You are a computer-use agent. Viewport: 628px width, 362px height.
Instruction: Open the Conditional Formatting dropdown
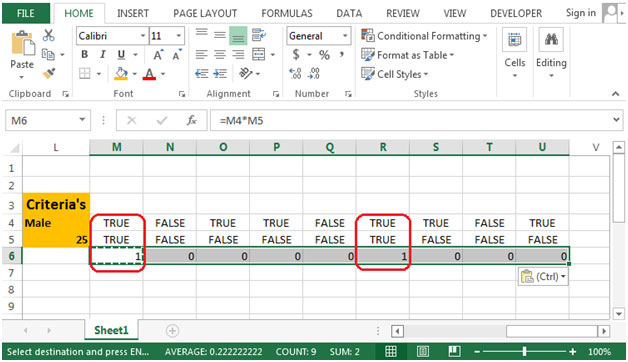click(424, 36)
